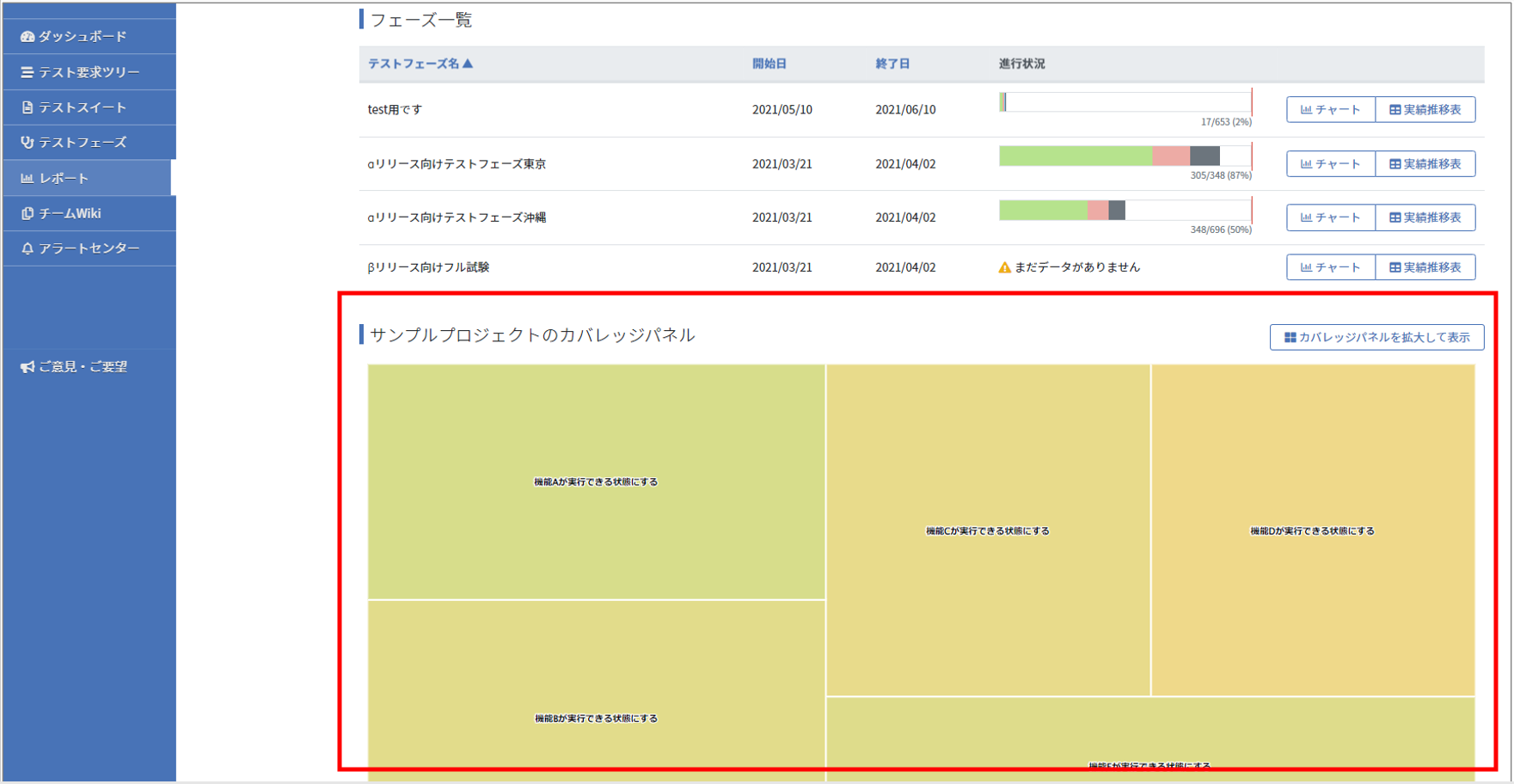Click the レポート chart icon

click(x=28, y=178)
